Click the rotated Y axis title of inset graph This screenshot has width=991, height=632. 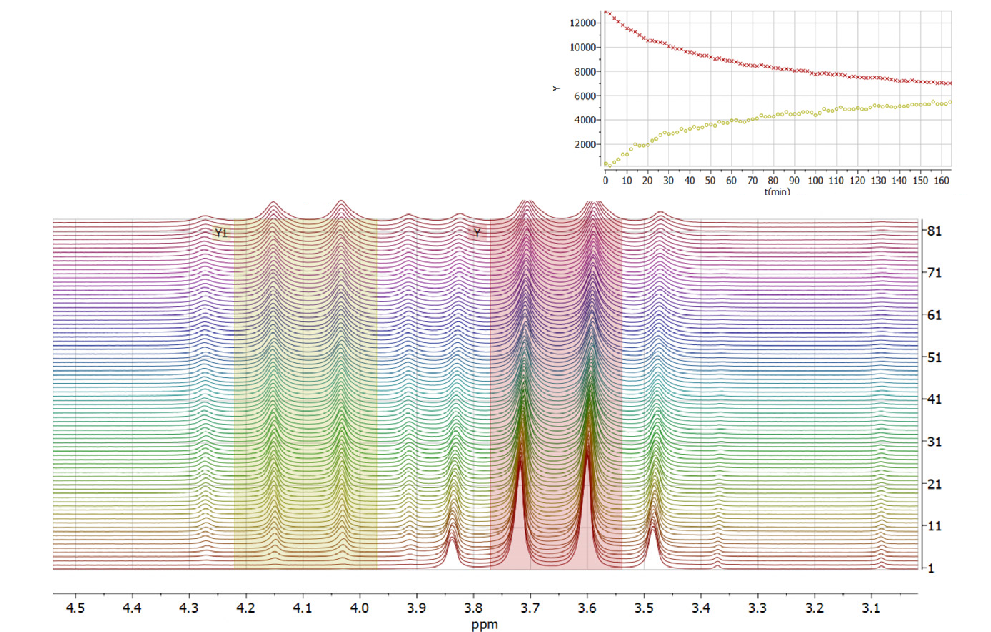(556, 88)
